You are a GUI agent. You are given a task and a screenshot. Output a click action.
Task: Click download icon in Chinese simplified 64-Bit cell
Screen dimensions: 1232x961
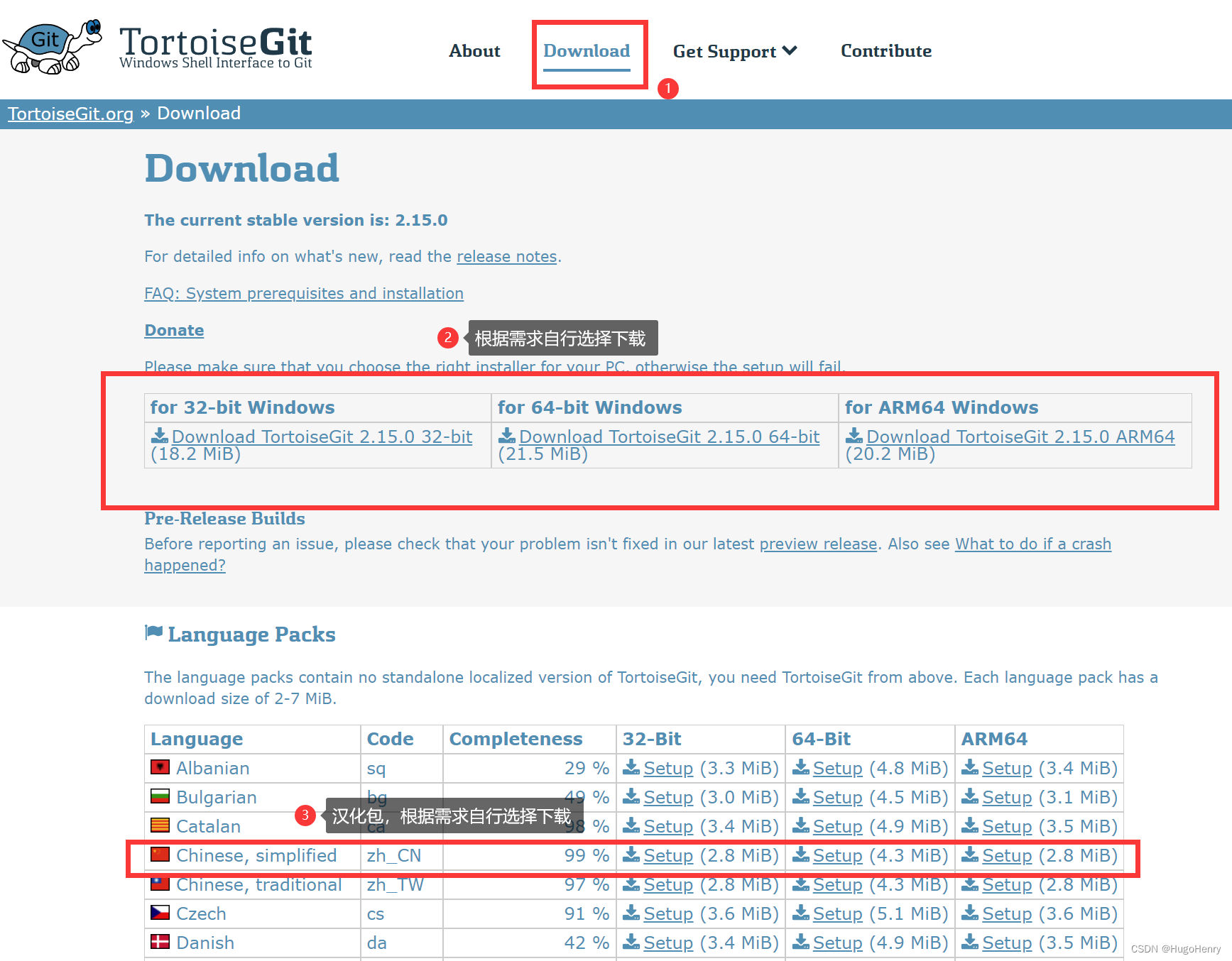pos(801,854)
